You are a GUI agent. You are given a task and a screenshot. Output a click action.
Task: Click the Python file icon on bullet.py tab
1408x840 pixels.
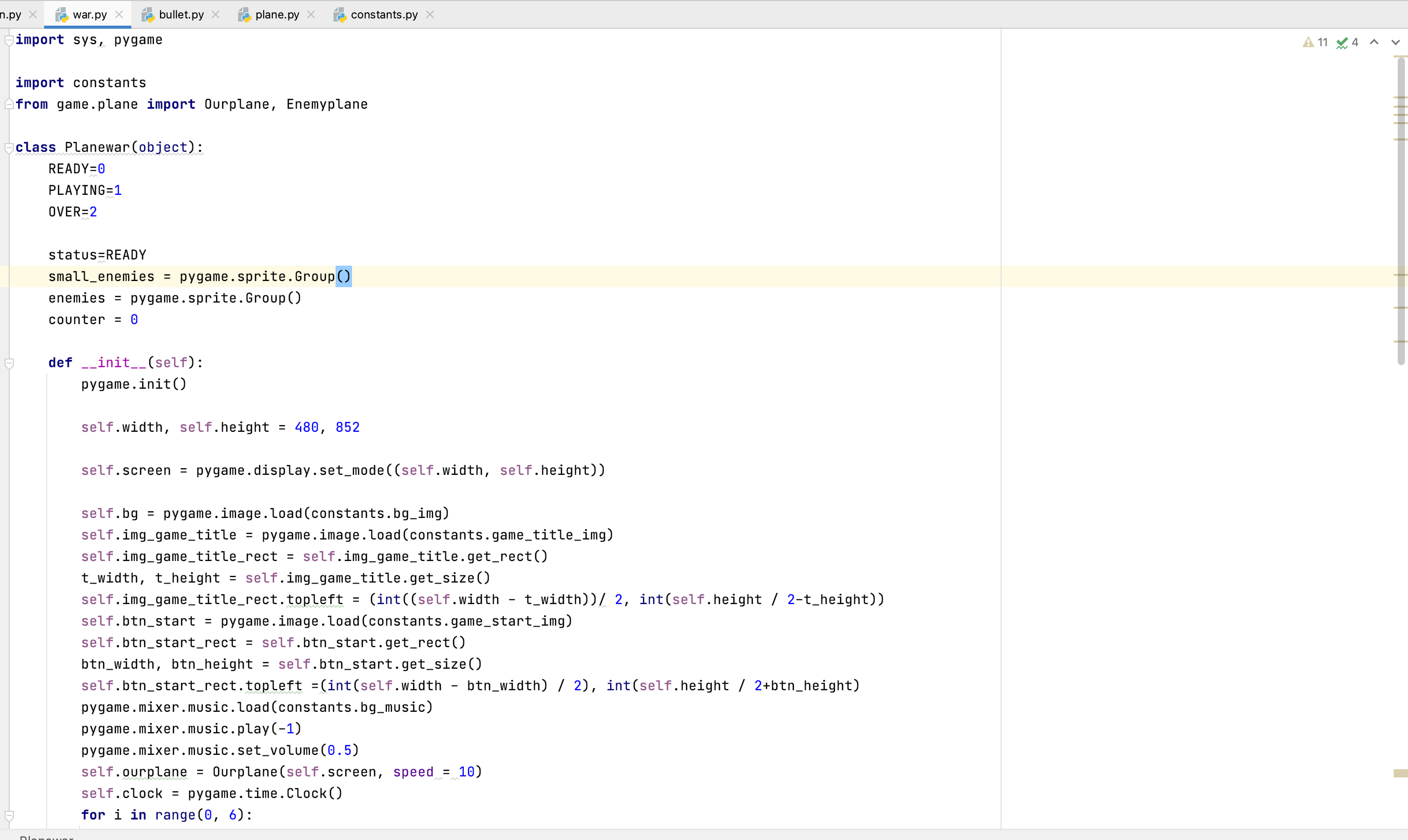148,15
